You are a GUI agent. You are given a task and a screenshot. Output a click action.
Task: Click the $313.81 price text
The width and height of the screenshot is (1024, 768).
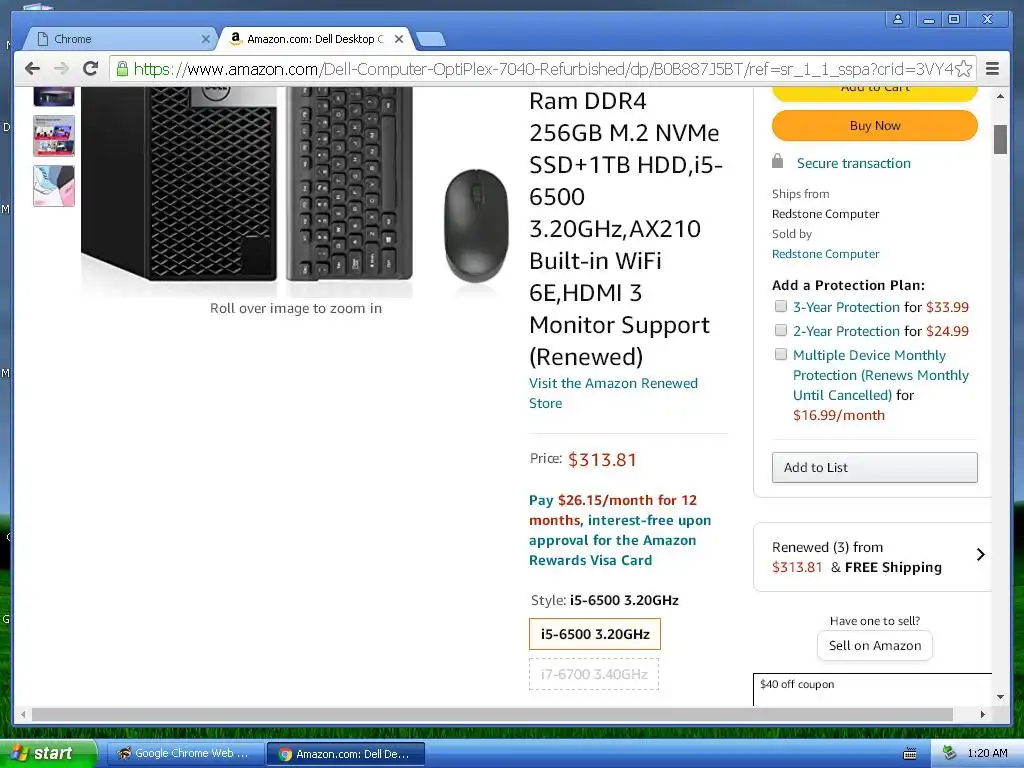pos(602,460)
